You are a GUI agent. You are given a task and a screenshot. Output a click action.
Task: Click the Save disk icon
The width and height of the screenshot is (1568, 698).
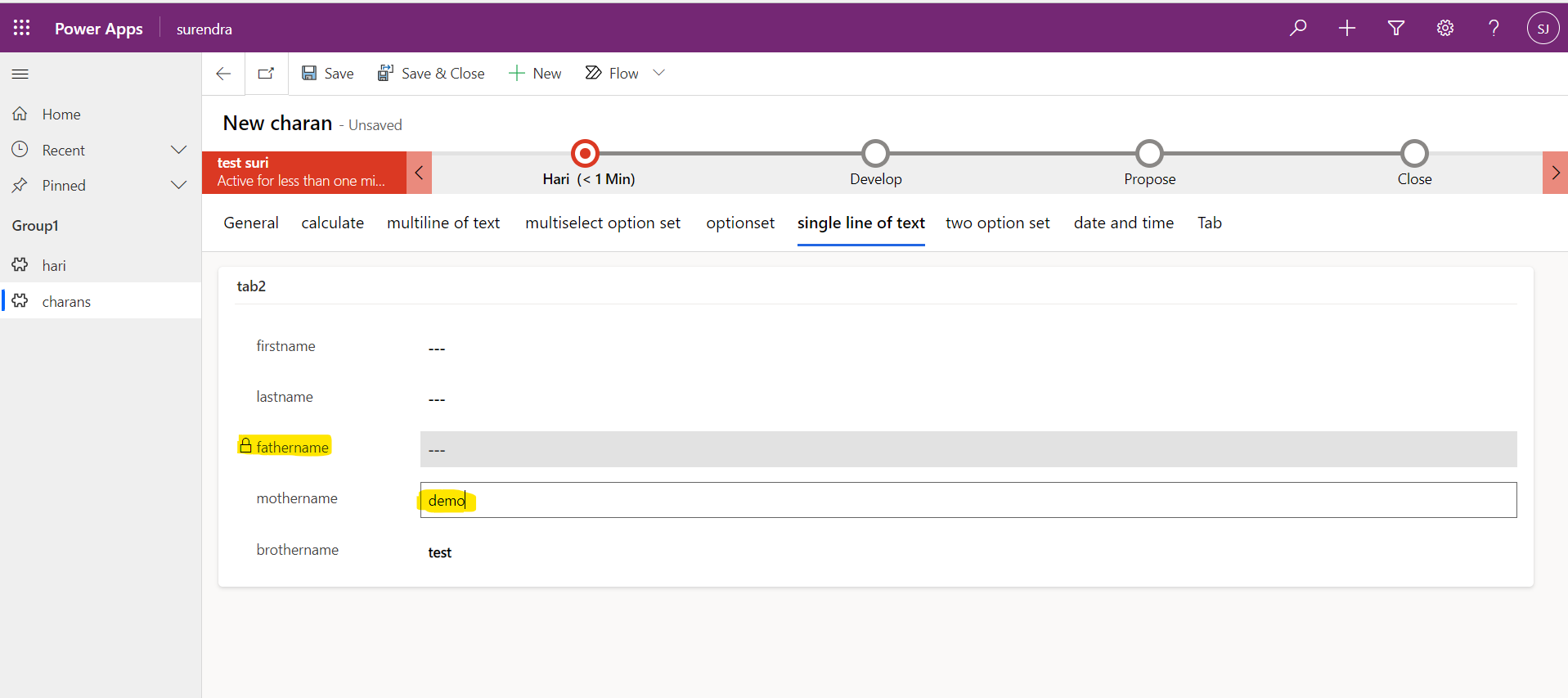(309, 74)
